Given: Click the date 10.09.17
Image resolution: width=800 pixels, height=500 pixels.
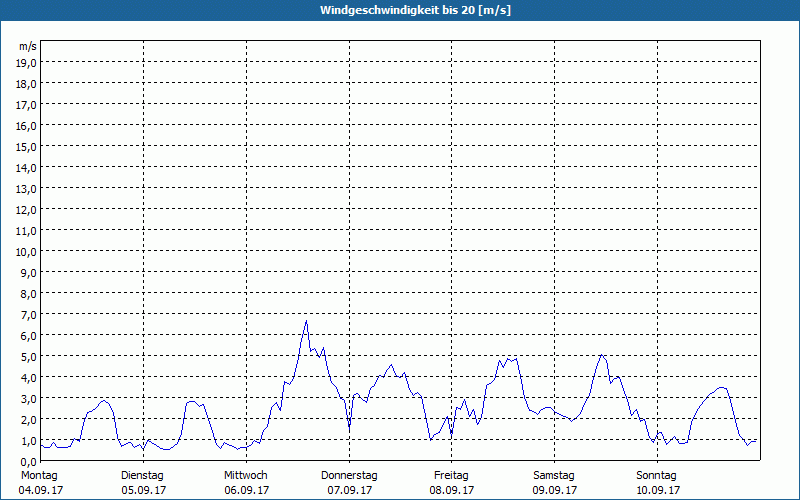Looking at the screenshot, I should coord(658,490).
